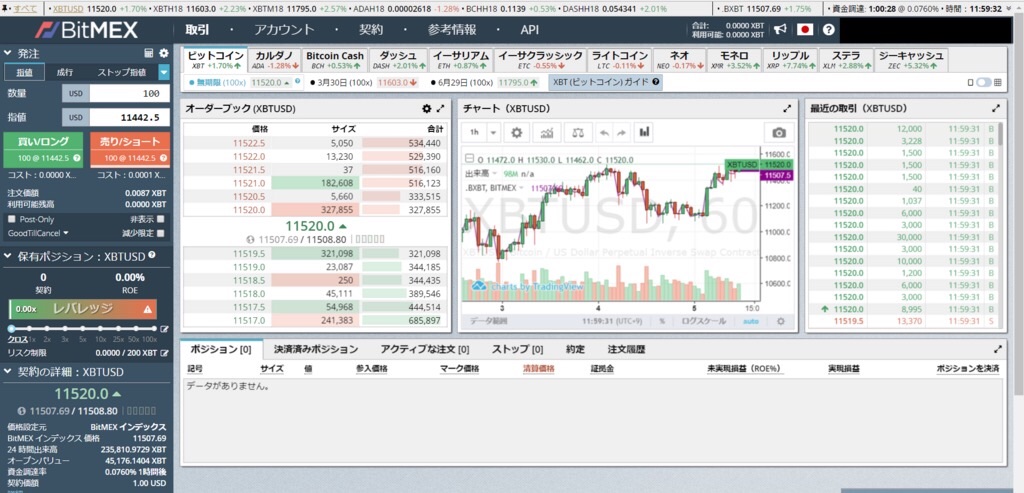This screenshot has width=1024, height=493.
Task: Collapse the 保有ポジション section
Action: (7, 255)
